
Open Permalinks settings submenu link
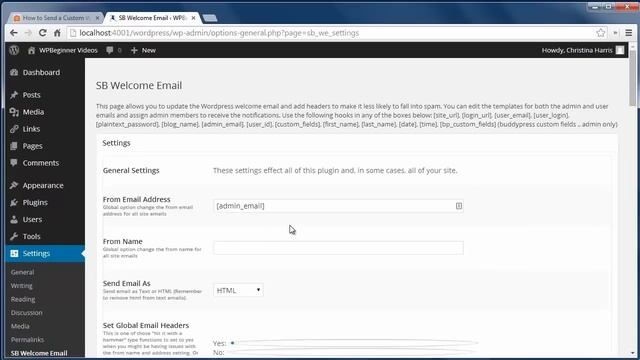tap(27, 340)
